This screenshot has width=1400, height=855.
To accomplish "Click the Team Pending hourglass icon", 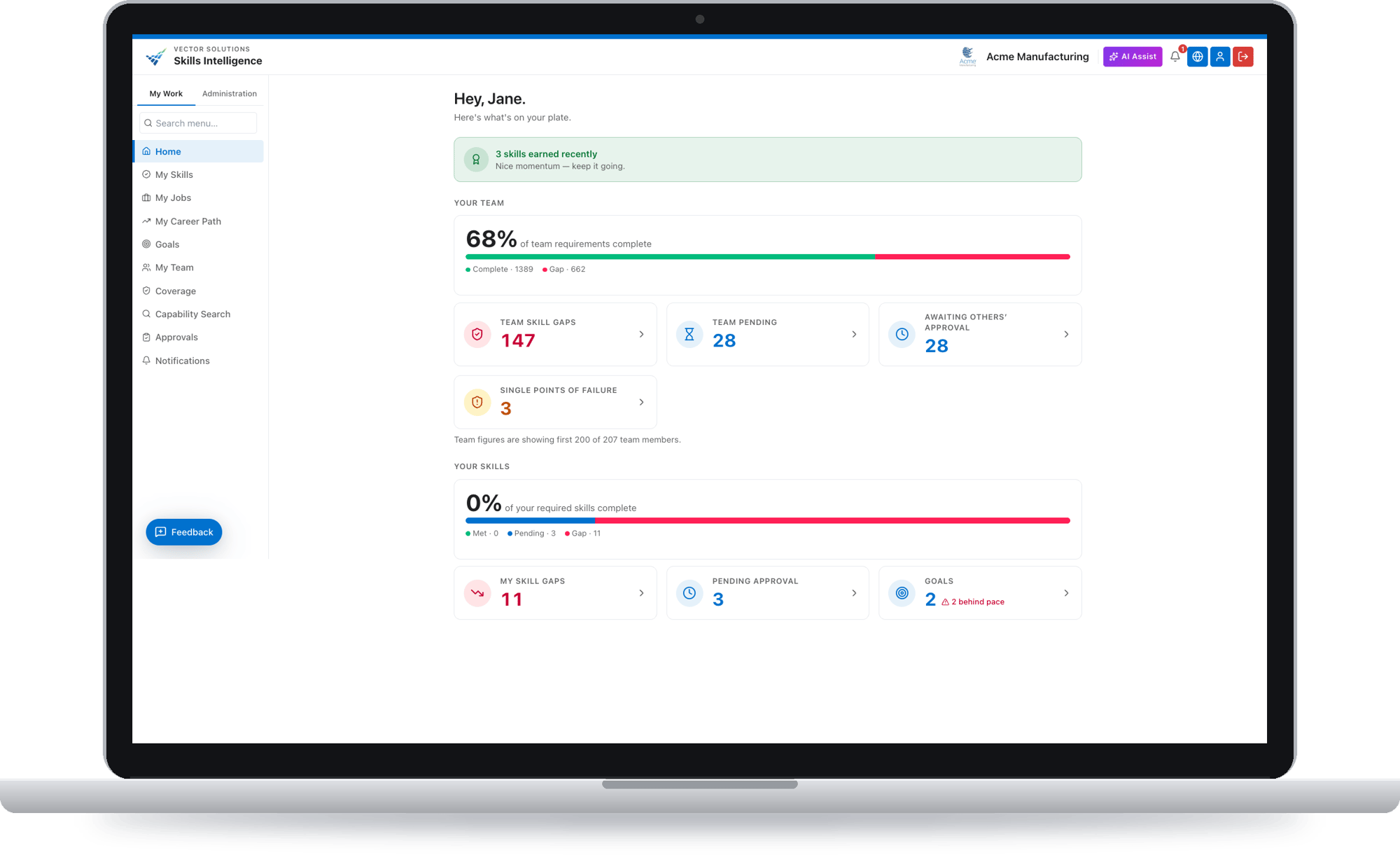I will pyautogui.click(x=689, y=334).
